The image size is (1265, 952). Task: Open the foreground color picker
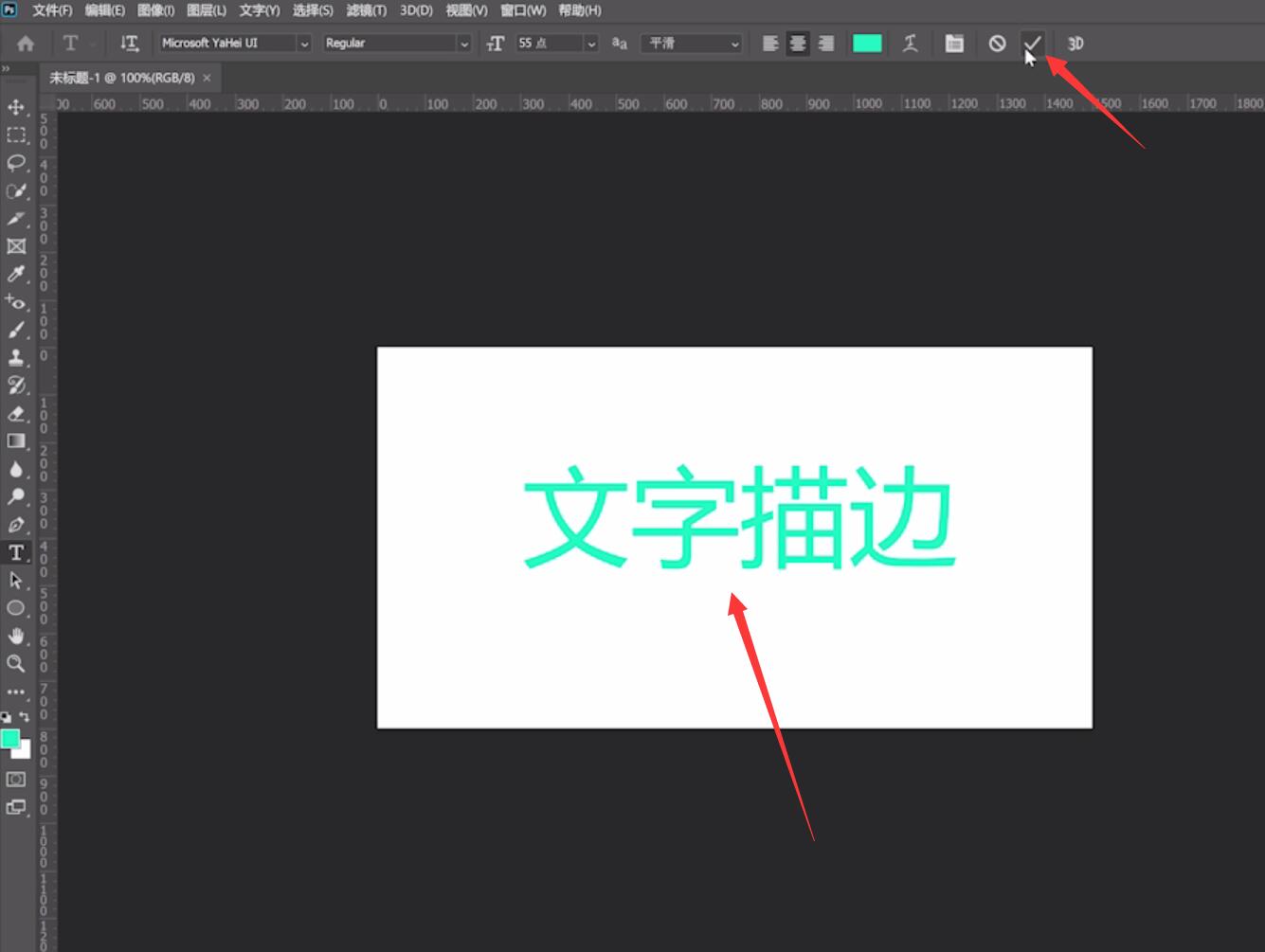[x=9, y=739]
